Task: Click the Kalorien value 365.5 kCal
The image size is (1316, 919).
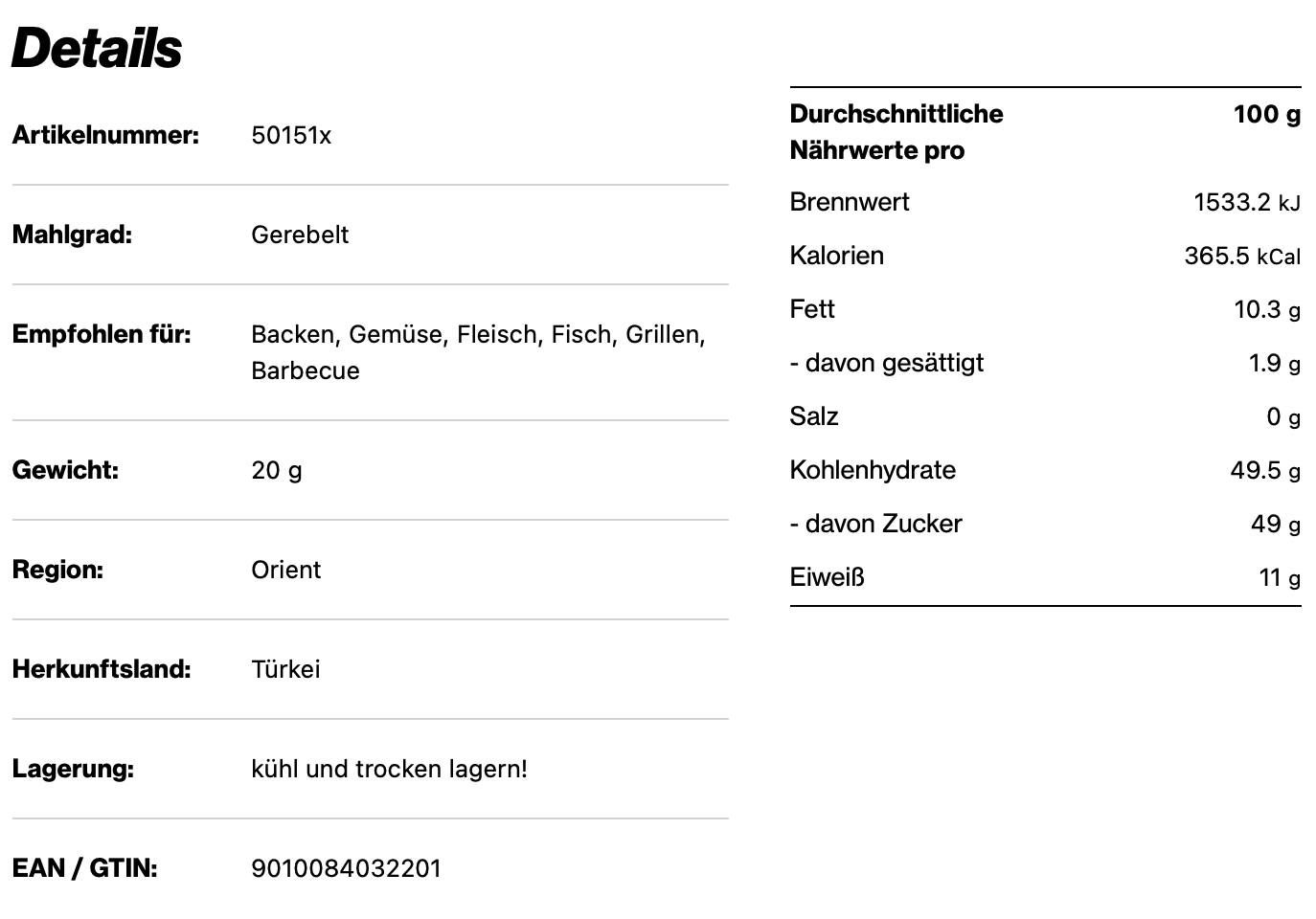Action: (1241, 256)
